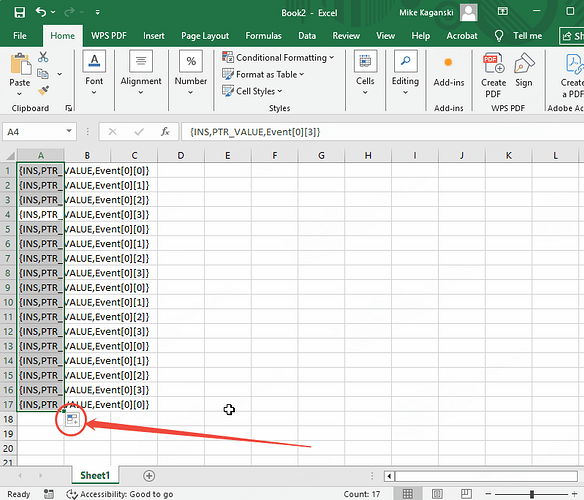The width and height of the screenshot is (584, 500).
Task: Open the Acrobat tab
Action: pos(462,36)
